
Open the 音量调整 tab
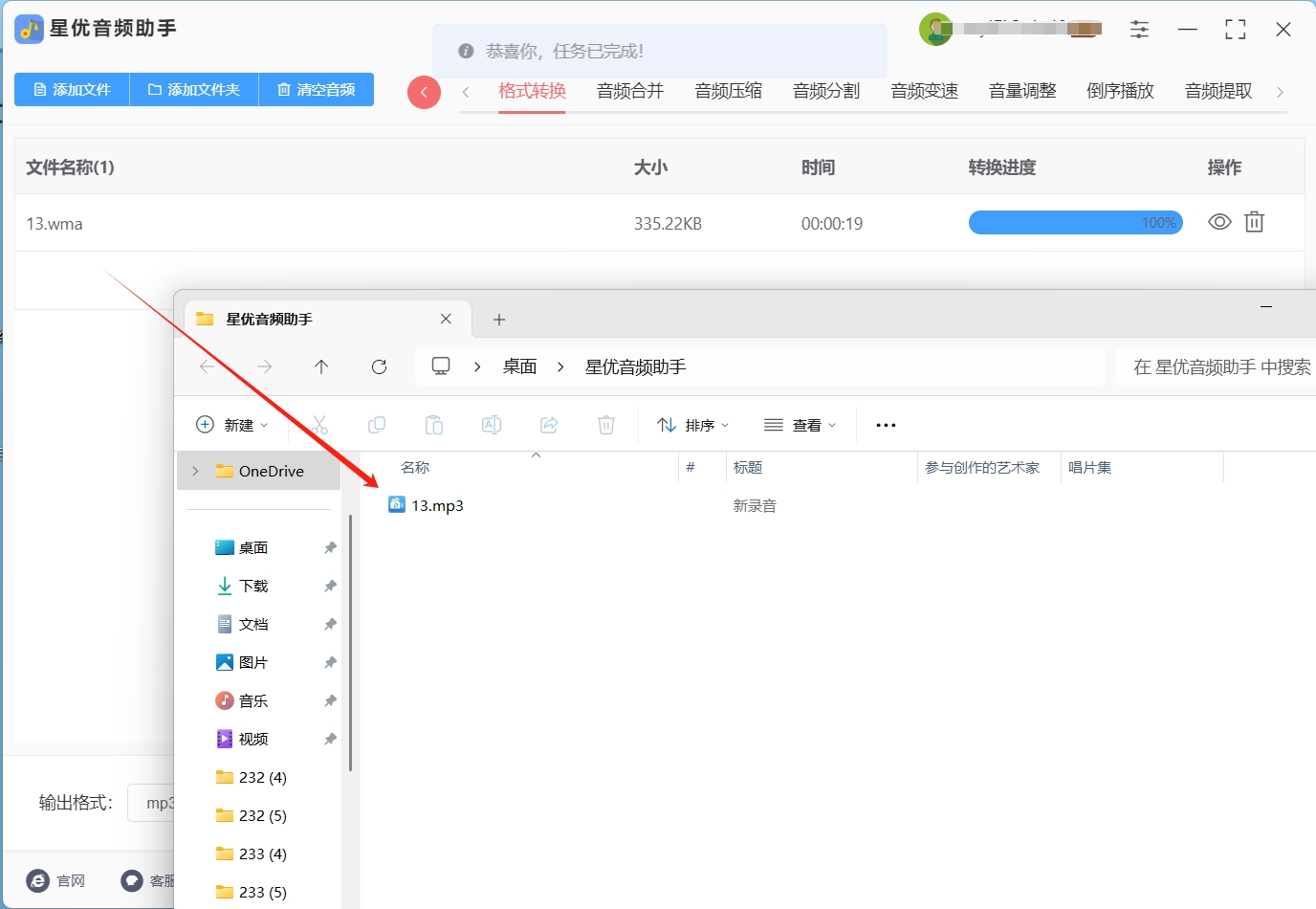[x=1022, y=91]
